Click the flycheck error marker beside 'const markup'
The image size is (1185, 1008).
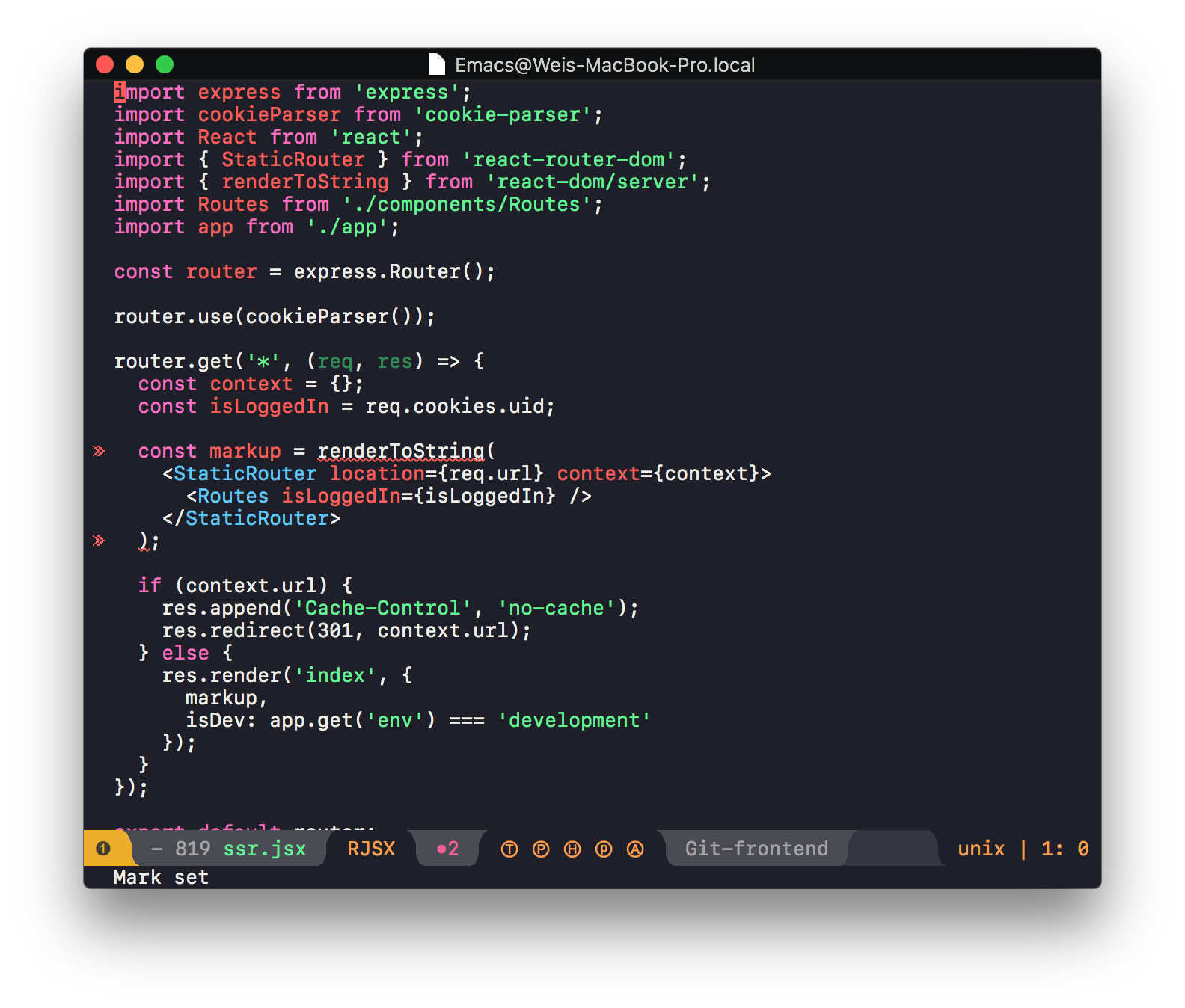(x=99, y=451)
